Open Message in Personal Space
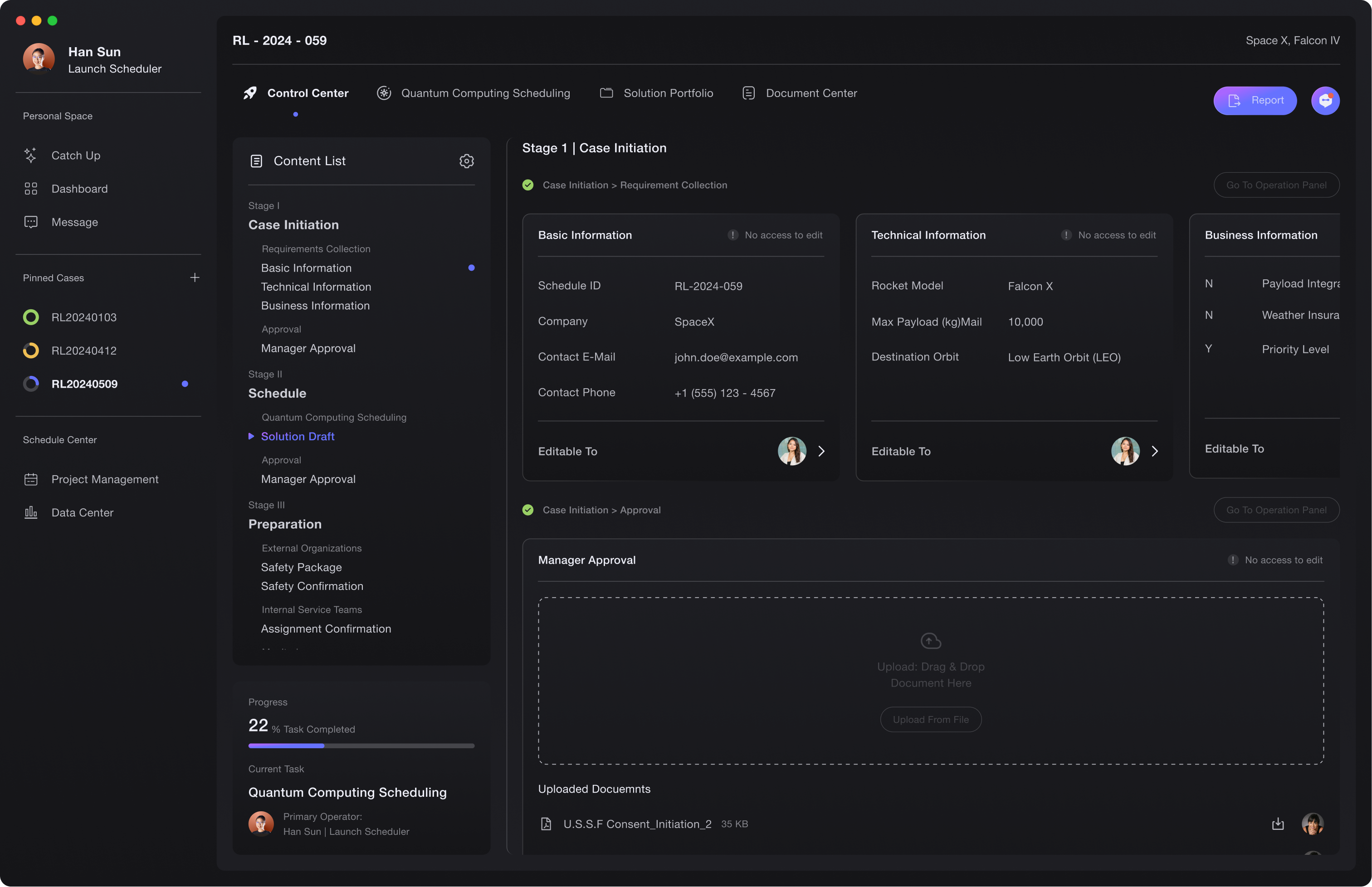This screenshot has height=887, width=1372. [74, 222]
